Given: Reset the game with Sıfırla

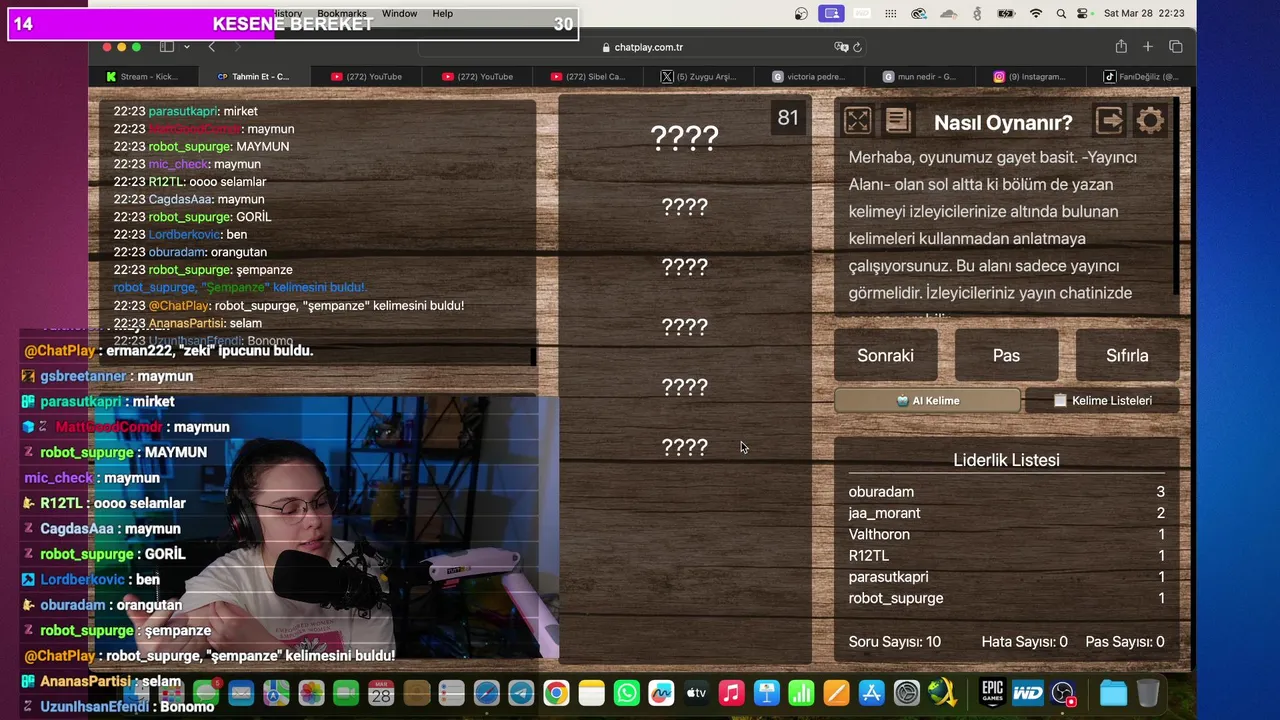Looking at the screenshot, I should 1127,355.
